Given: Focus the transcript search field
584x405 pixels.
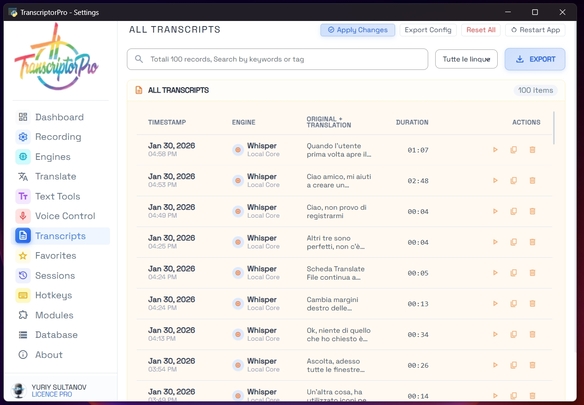Looking at the screenshot, I should 277,59.
